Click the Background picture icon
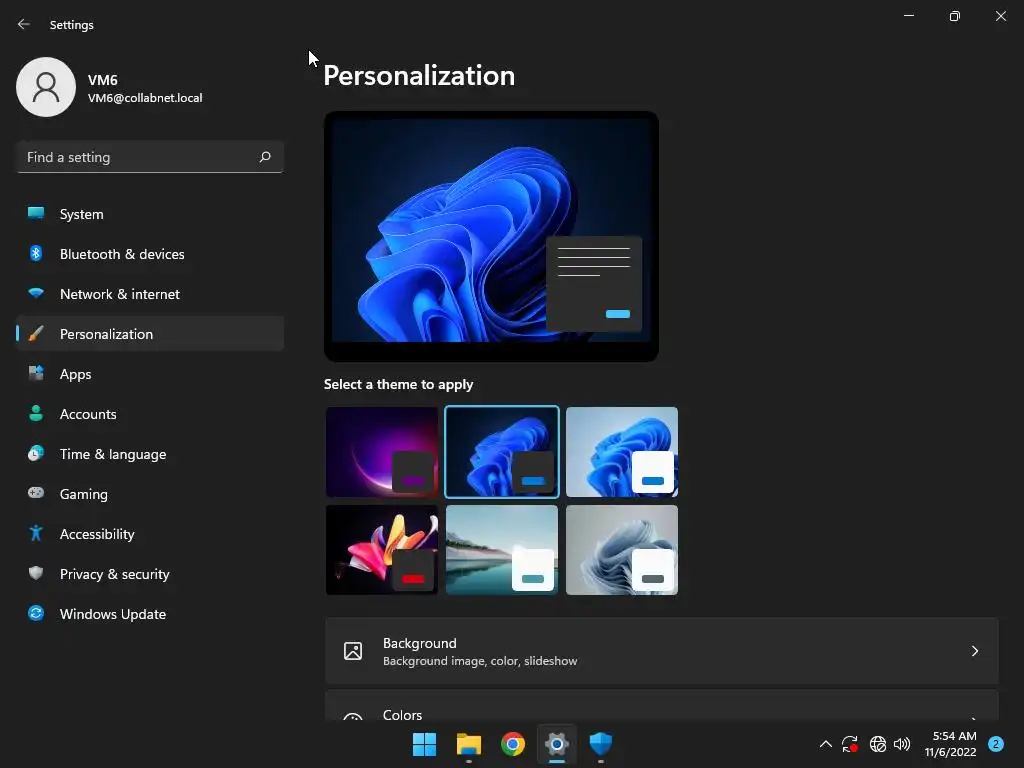 pyautogui.click(x=353, y=651)
